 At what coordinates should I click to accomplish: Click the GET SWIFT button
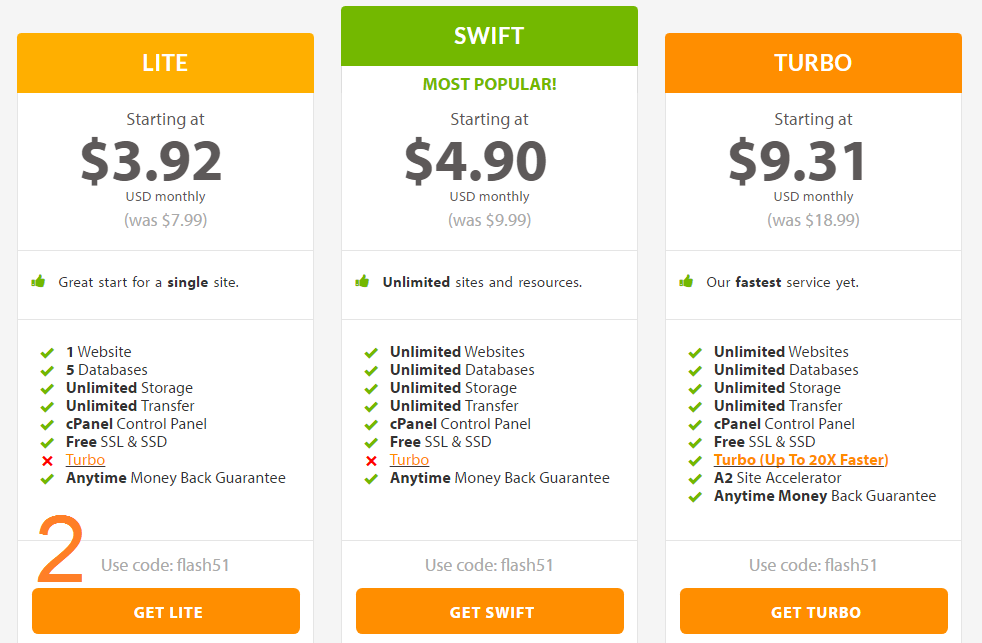point(490,611)
